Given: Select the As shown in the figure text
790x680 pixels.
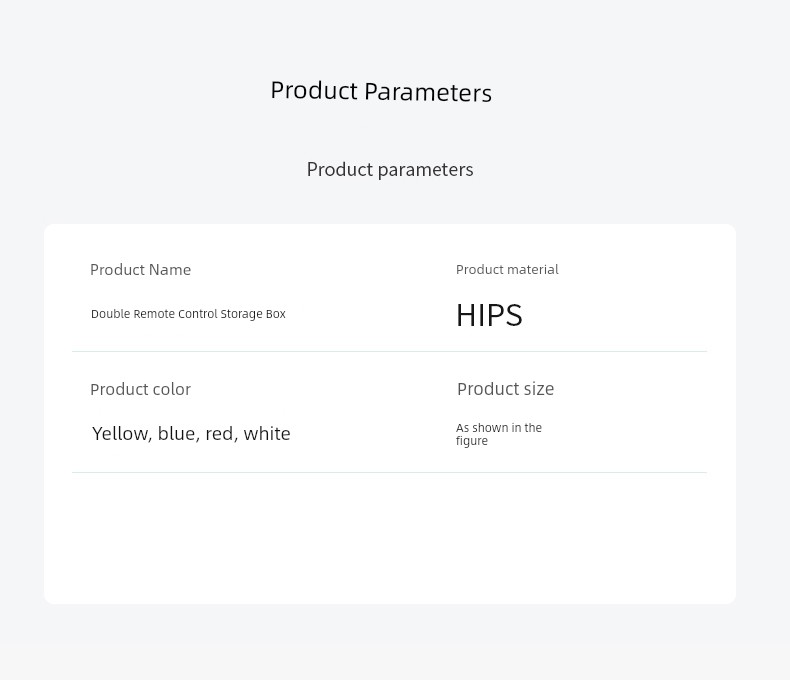Looking at the screenshot, I should pyautogui.click(x=499, y=434).
